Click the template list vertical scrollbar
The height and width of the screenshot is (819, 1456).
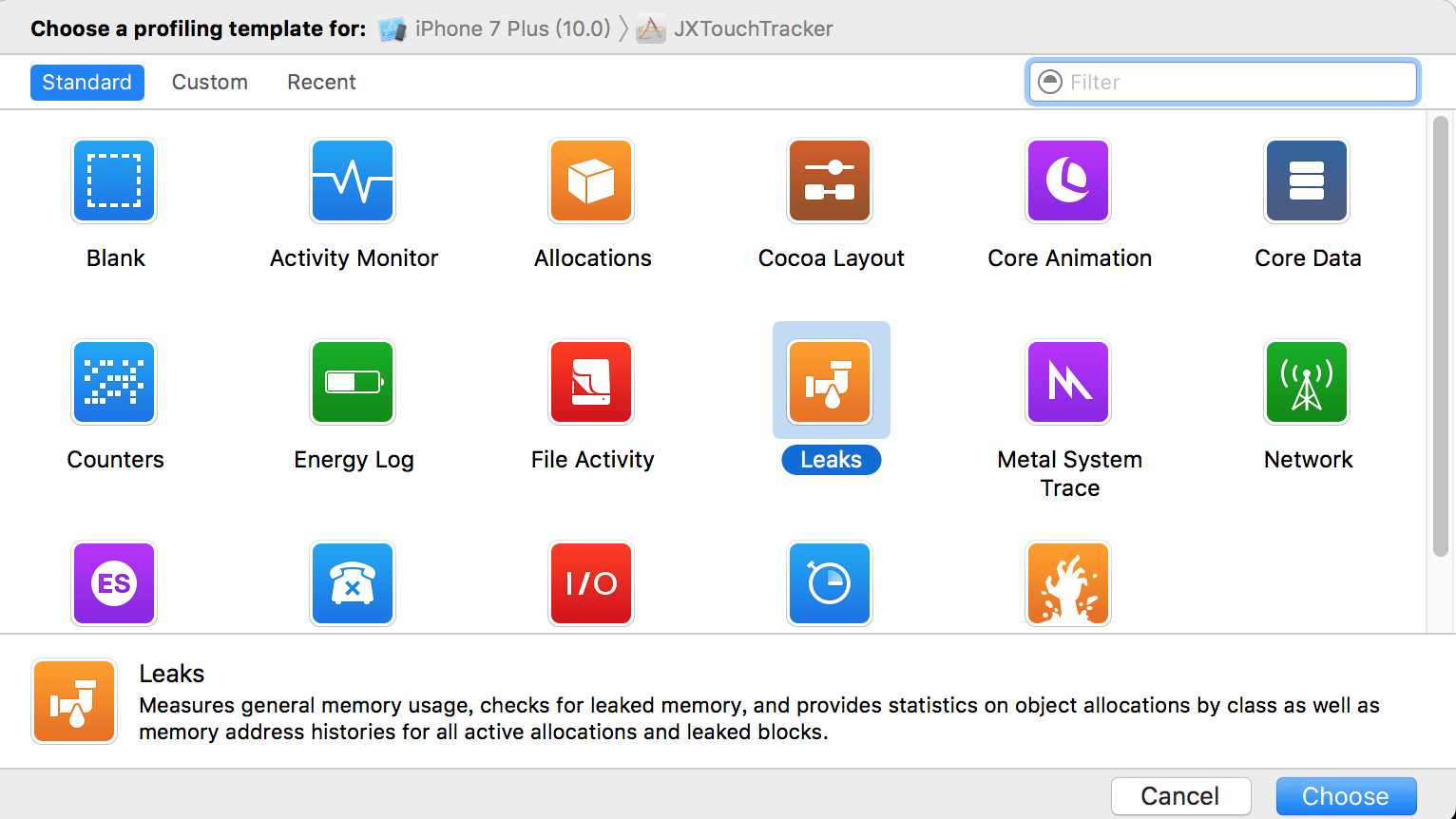click(1440, 336)
